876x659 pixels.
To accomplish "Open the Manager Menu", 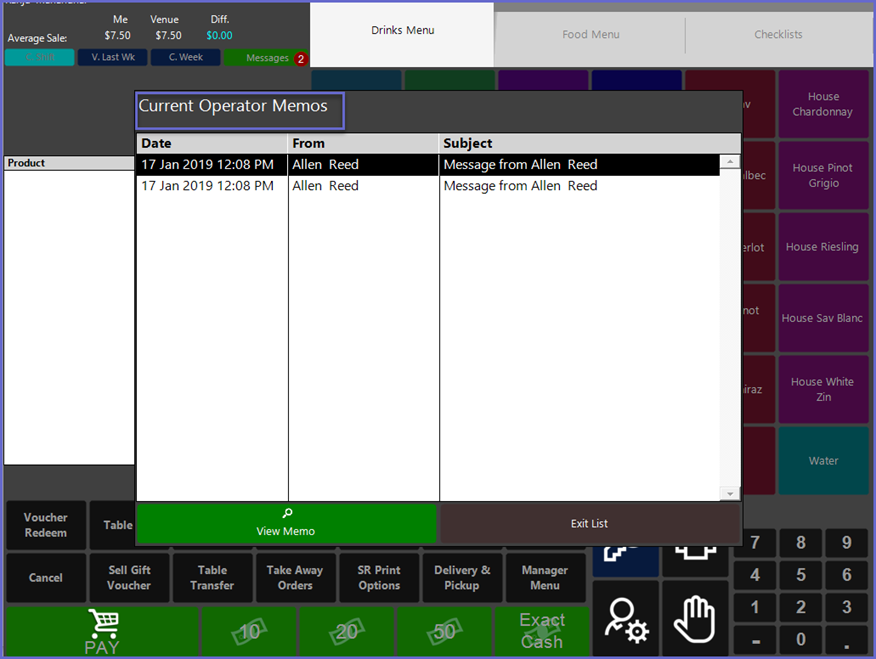I will pyautogui.click(x=544, y=578).
